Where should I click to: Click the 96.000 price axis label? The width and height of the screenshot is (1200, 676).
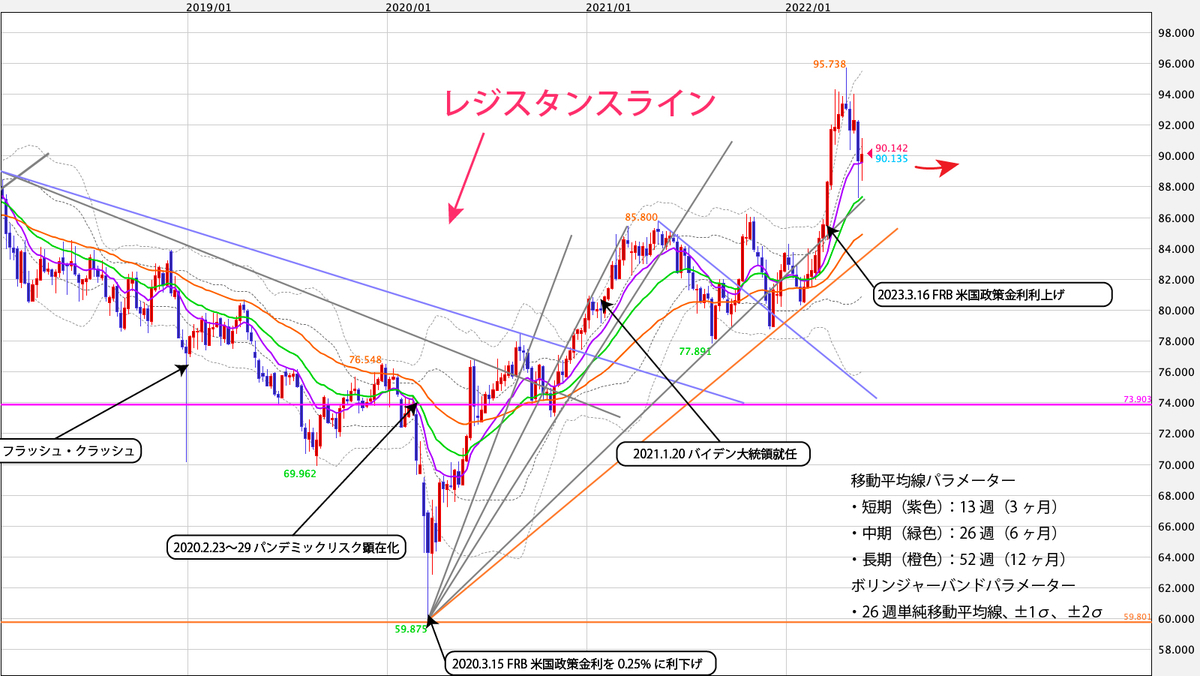[1175, 63]
